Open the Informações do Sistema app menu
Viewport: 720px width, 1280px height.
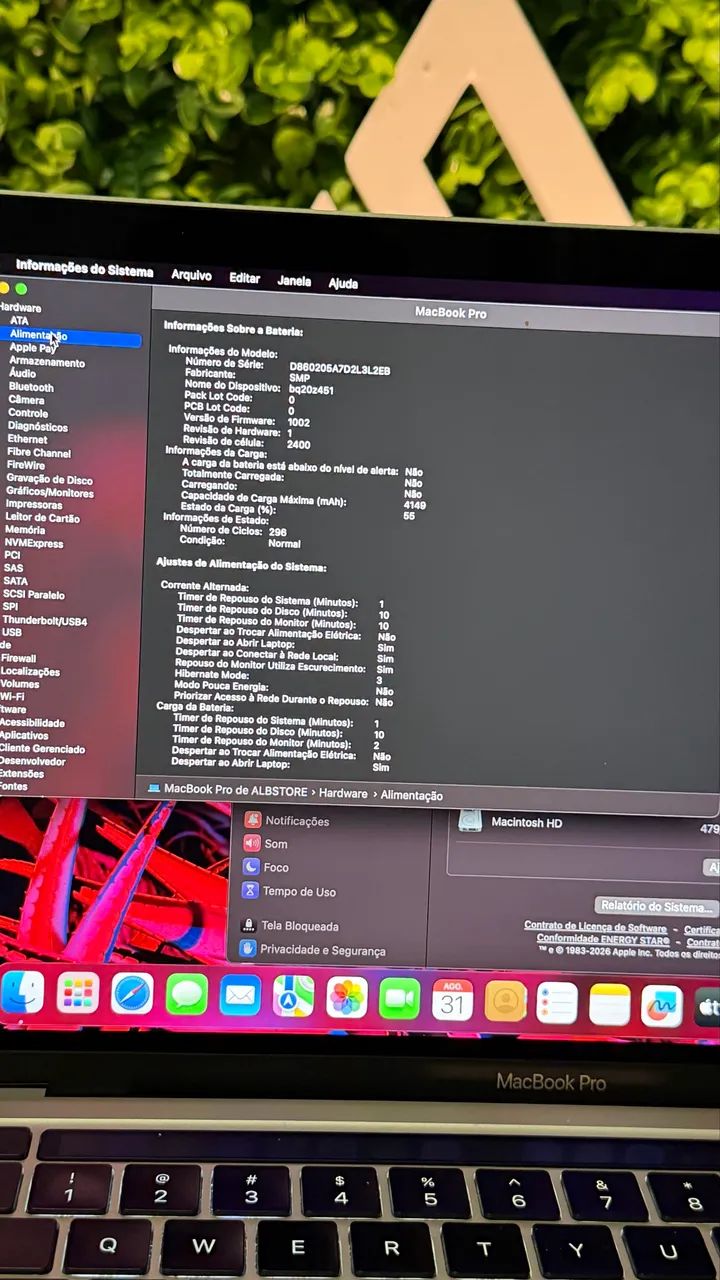click(85, 269)
